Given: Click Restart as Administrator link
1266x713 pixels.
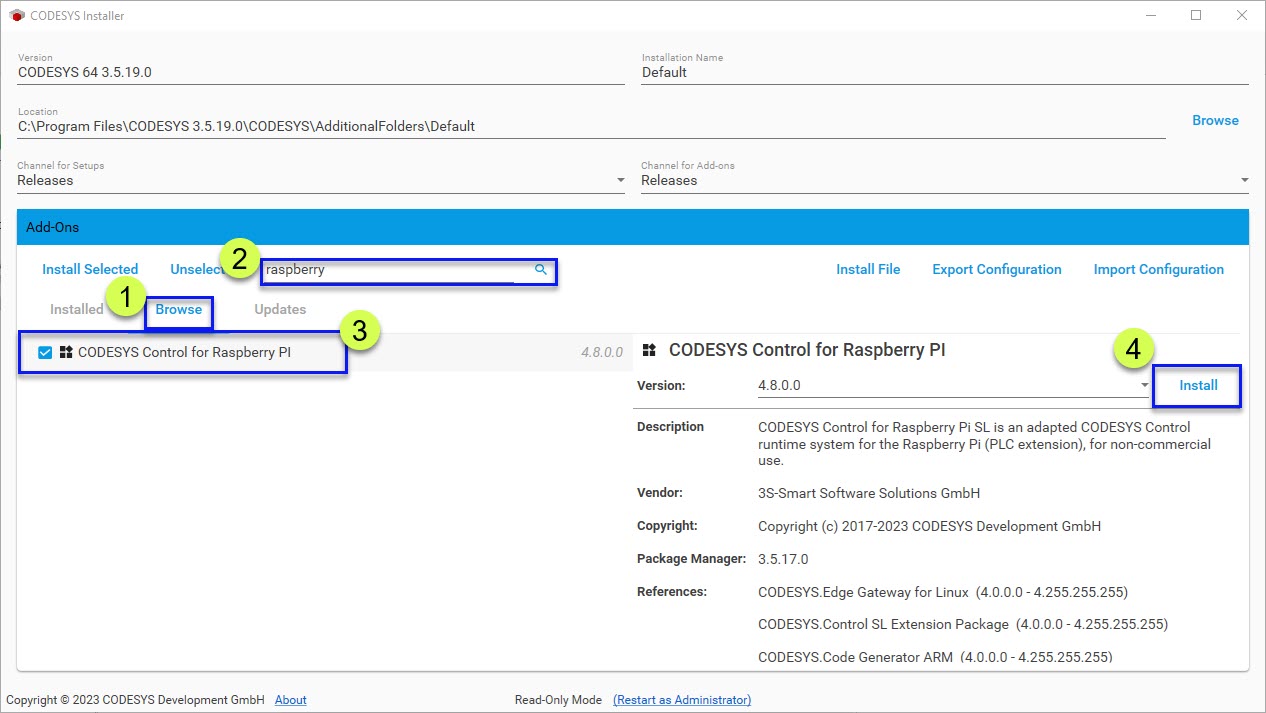Looking at the screenshot, I should click(681, 699).
